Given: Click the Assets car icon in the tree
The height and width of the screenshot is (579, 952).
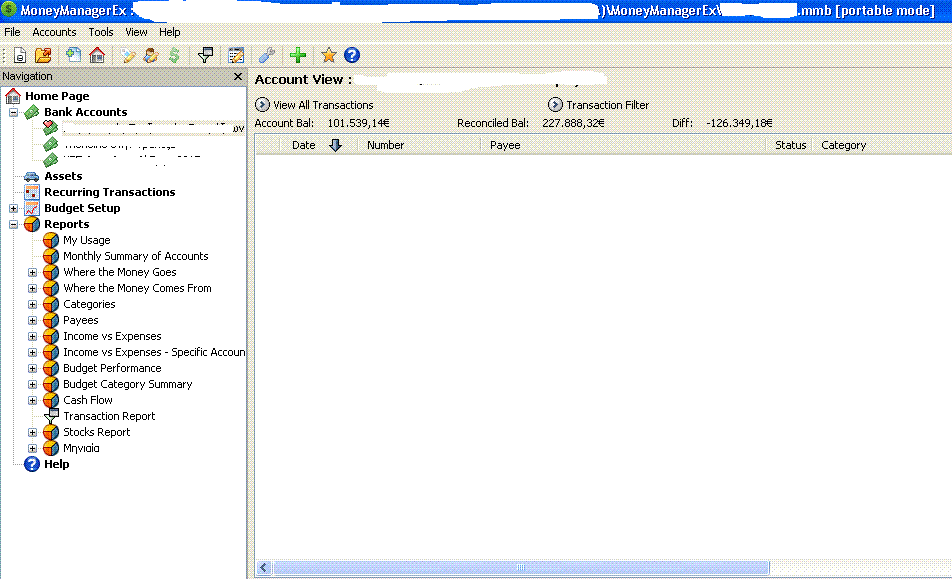Looking at the screenshot, I should point(32,176).
